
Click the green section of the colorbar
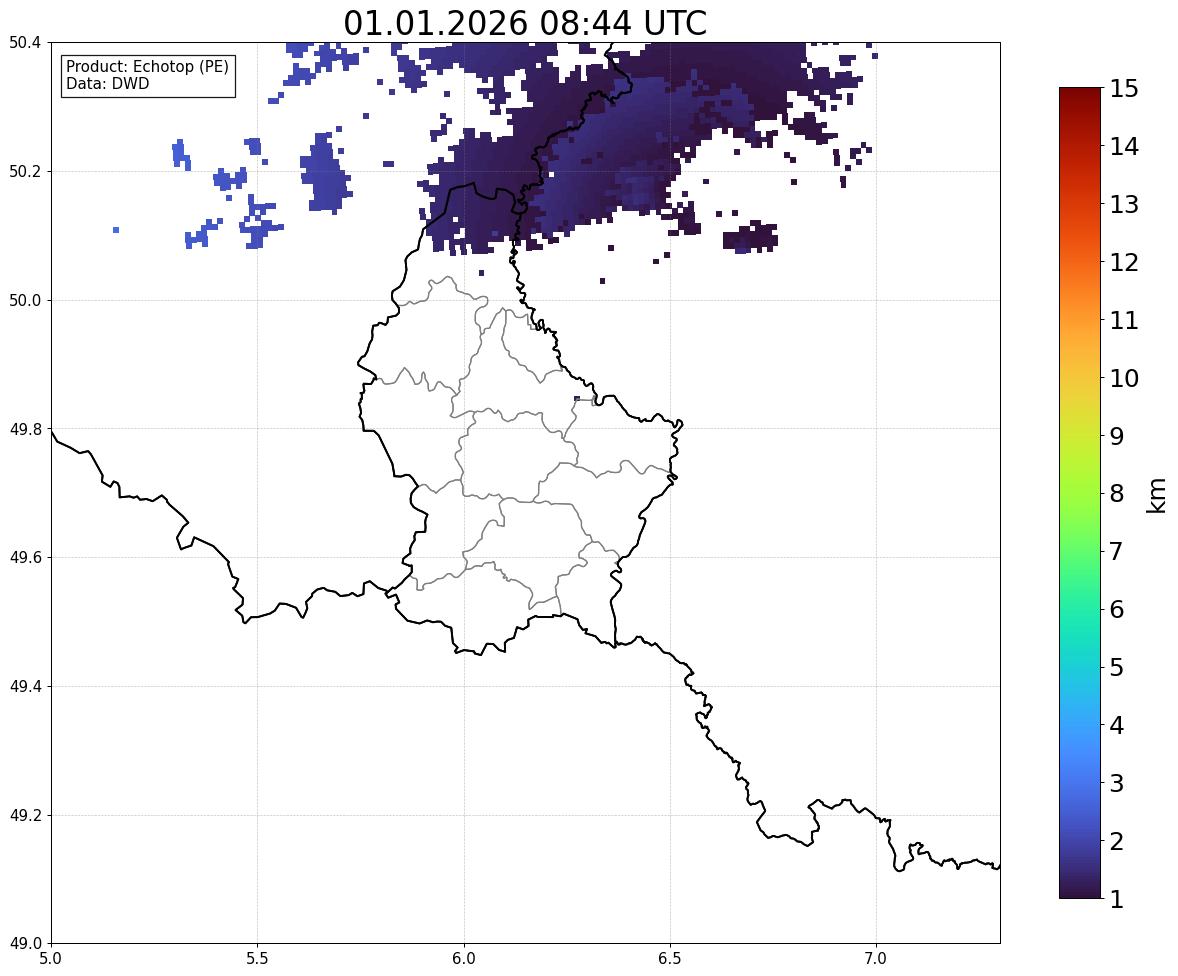coord(1080,526)
